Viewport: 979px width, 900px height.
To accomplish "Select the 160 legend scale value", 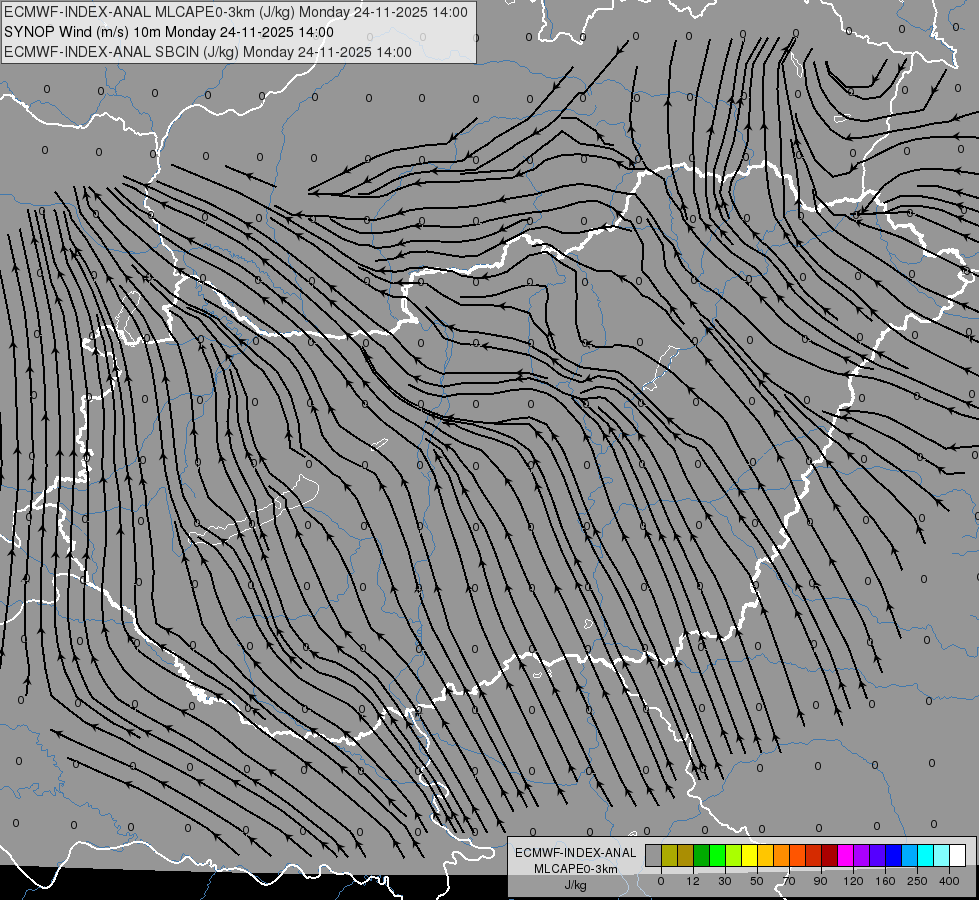I will point(885,881).
